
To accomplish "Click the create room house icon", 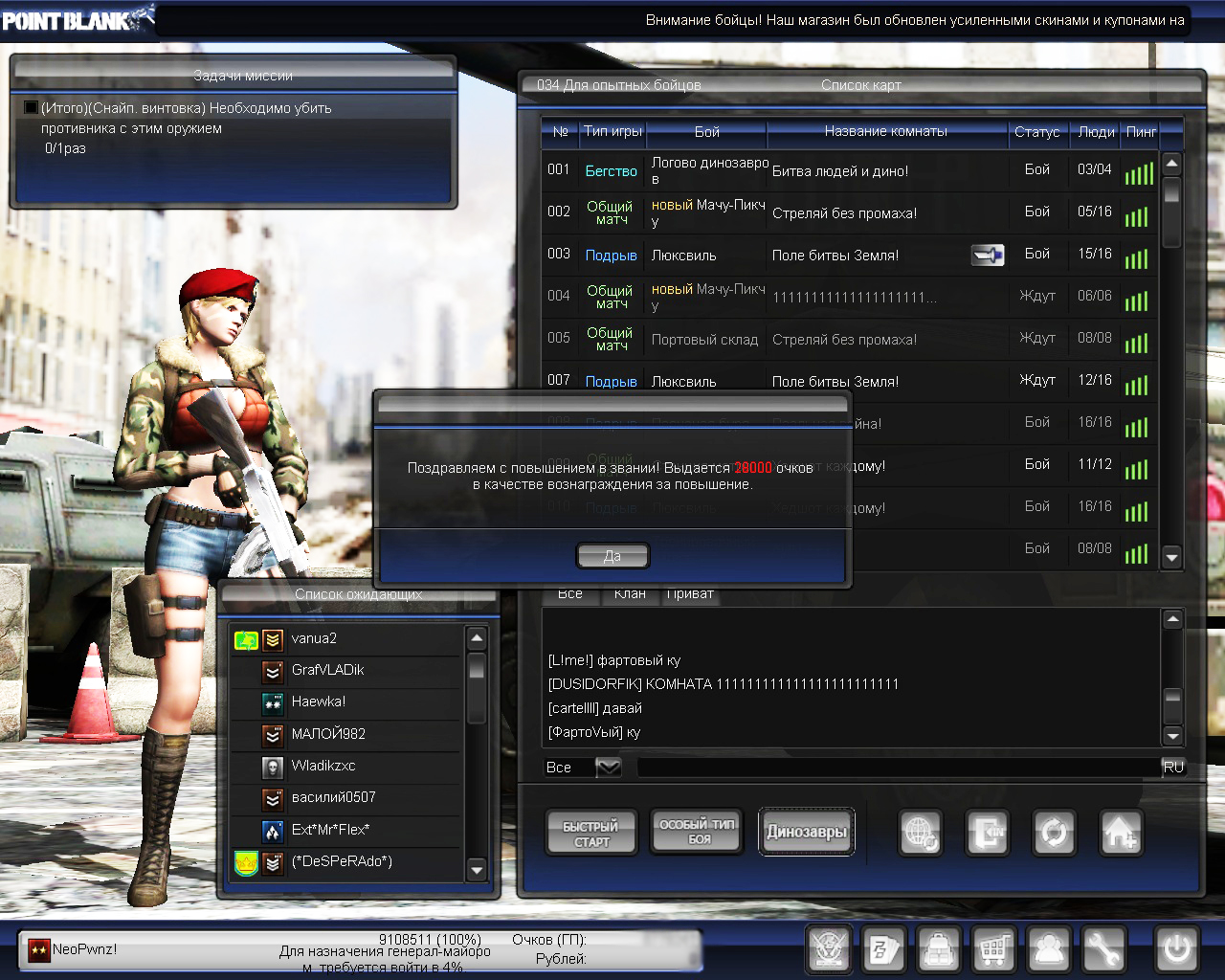I will 1121,833.
